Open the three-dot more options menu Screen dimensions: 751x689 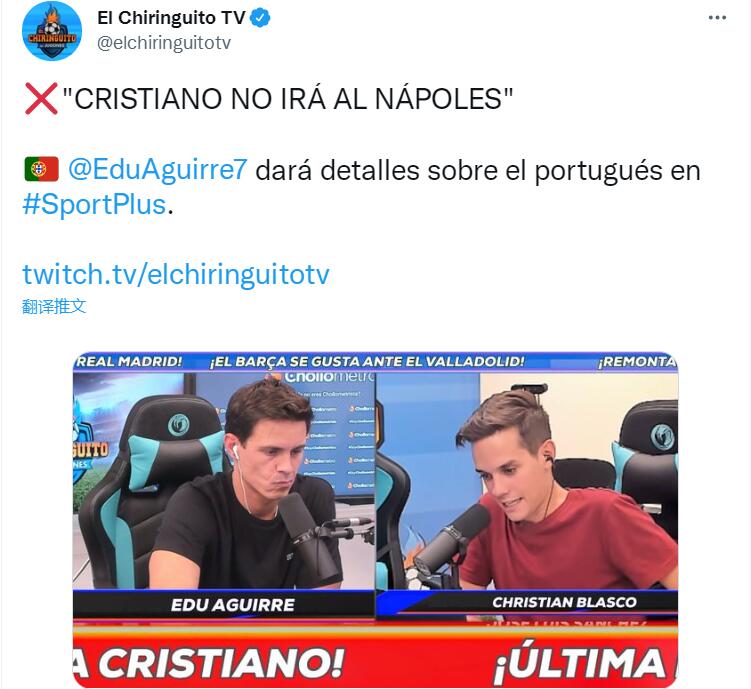pyautogui.click(x=717, y=18)
